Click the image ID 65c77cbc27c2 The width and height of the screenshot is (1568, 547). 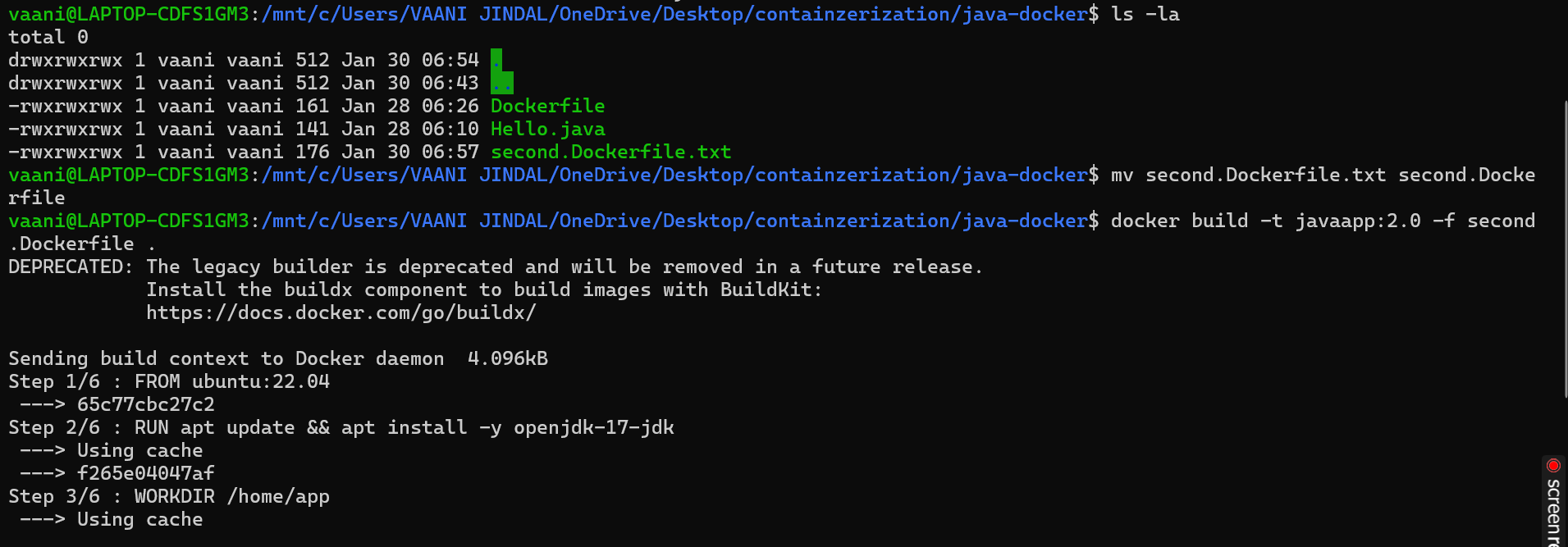pyautogui.click(x=145, y=404)
